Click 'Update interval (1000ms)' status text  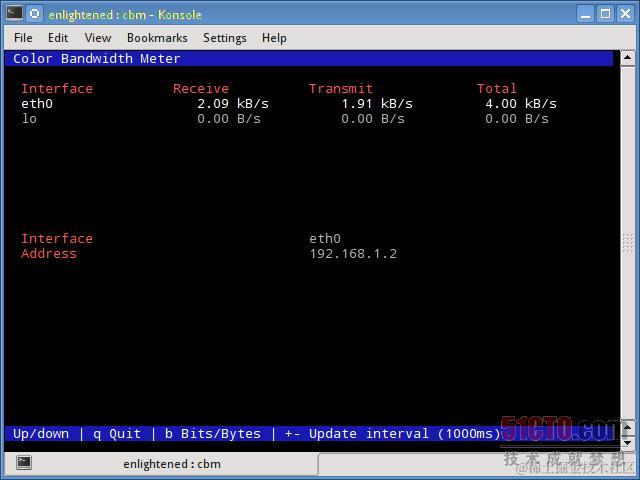(405, 433)
